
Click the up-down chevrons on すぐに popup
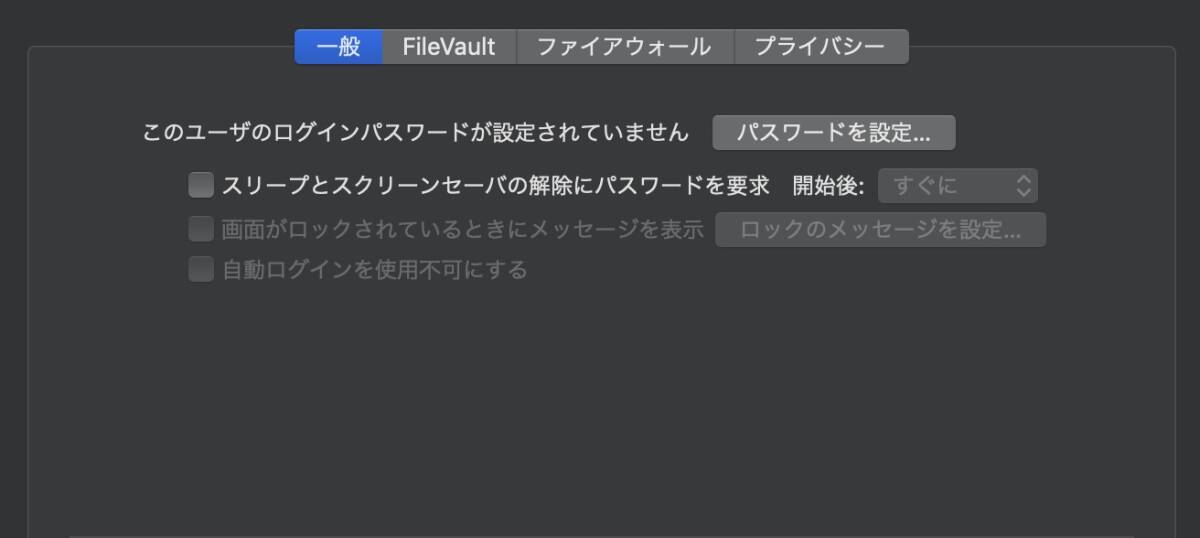point(1023,185)
